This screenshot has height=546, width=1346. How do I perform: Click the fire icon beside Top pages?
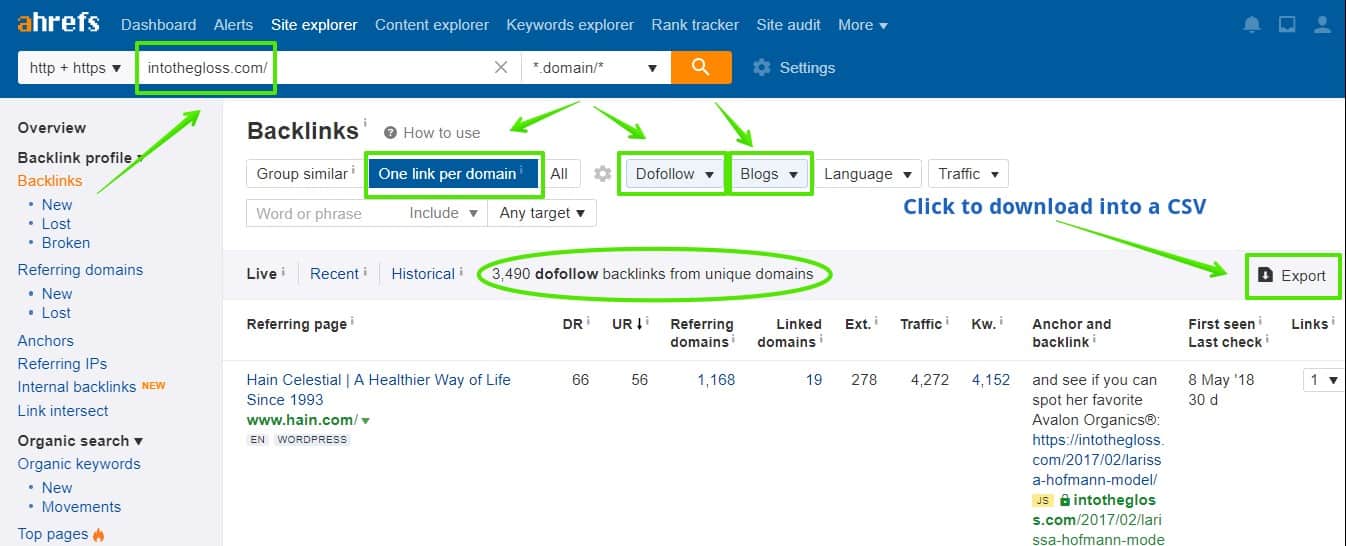click(98, 534)
